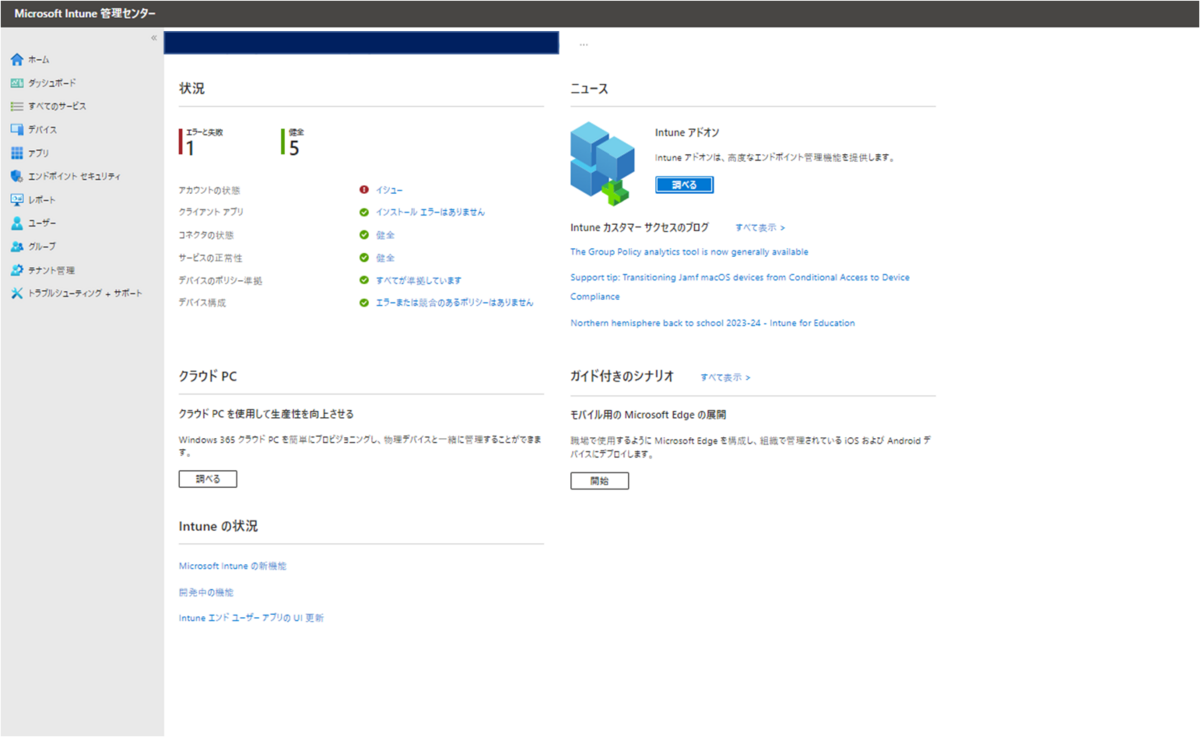Click the Troubleshooting + Support wrench icon
The width and height of the screenshot is (1200, 737).
click(x=16, y=293)
